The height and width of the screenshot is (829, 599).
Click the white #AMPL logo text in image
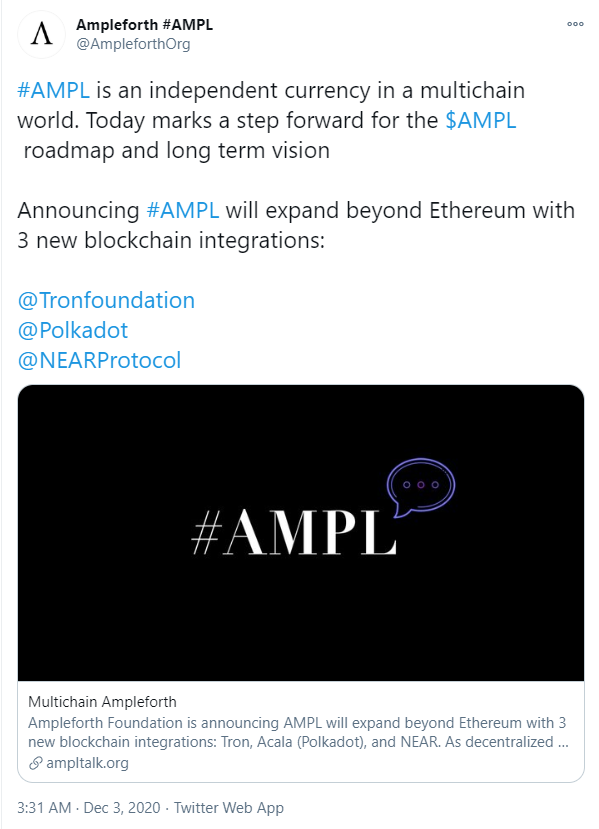[x=293, y=532]
